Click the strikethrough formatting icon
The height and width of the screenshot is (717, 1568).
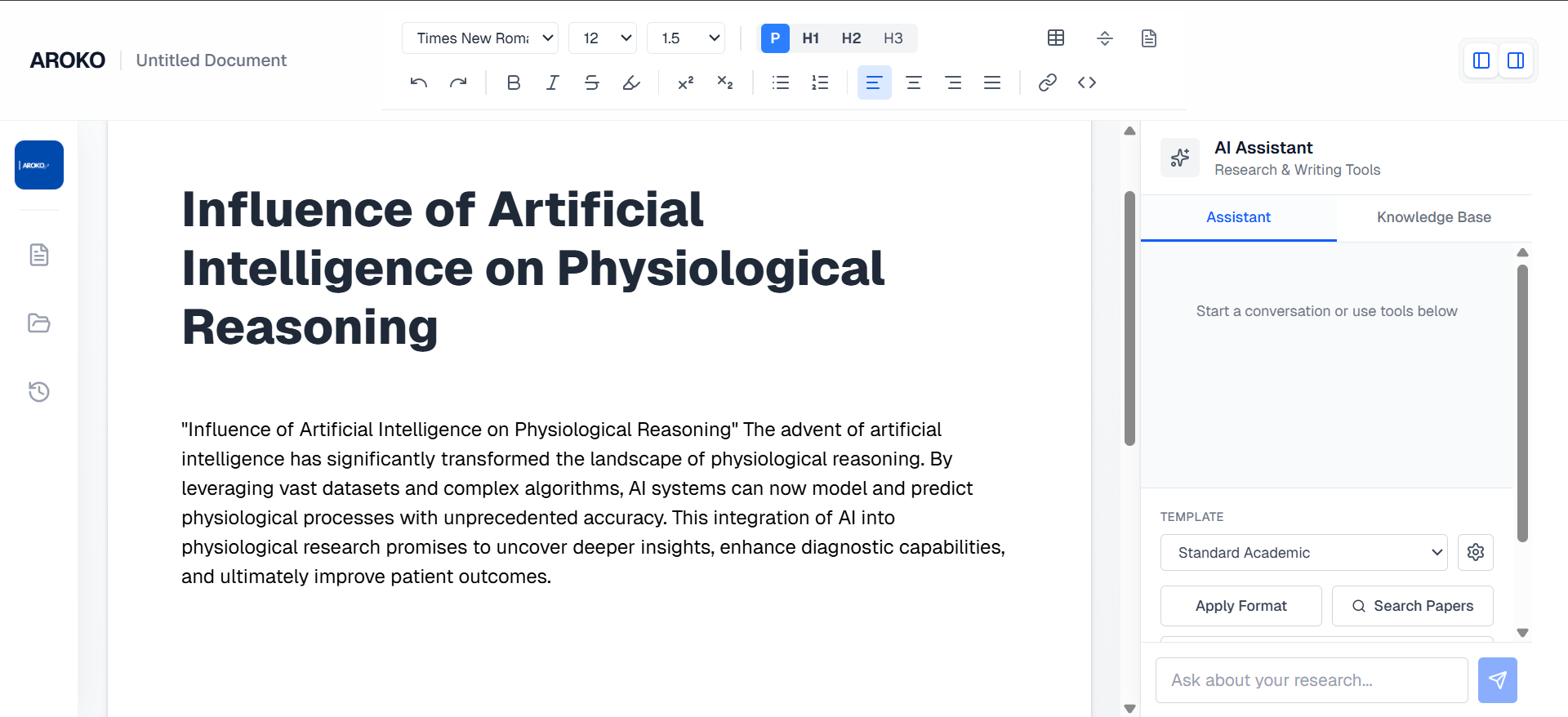592,82
